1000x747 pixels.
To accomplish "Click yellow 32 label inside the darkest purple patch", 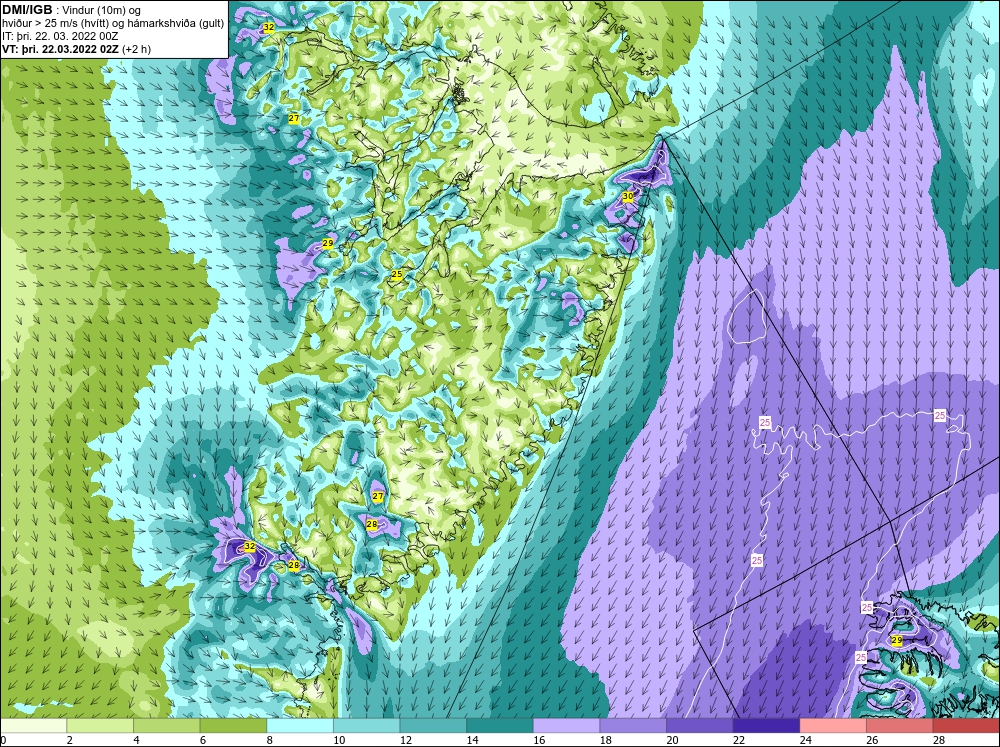I will (x=249, y=547).
